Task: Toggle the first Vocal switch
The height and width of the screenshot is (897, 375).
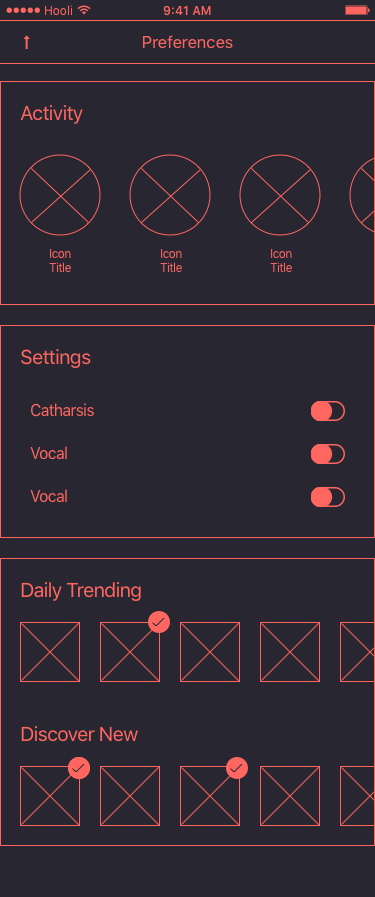Action: [x=328, y=454]
